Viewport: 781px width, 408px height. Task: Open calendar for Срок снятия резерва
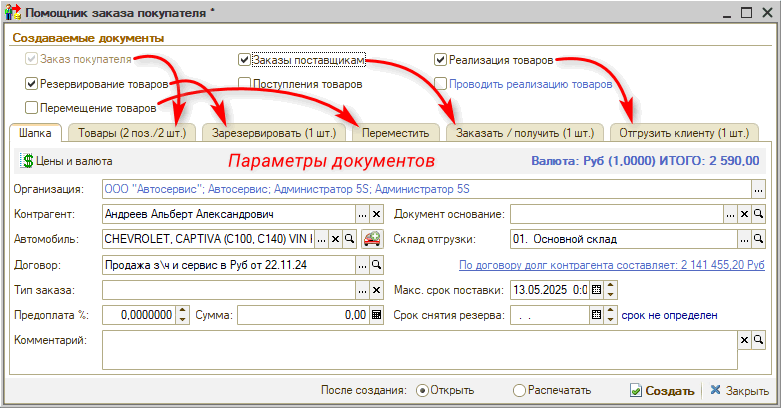coord(597,315)
